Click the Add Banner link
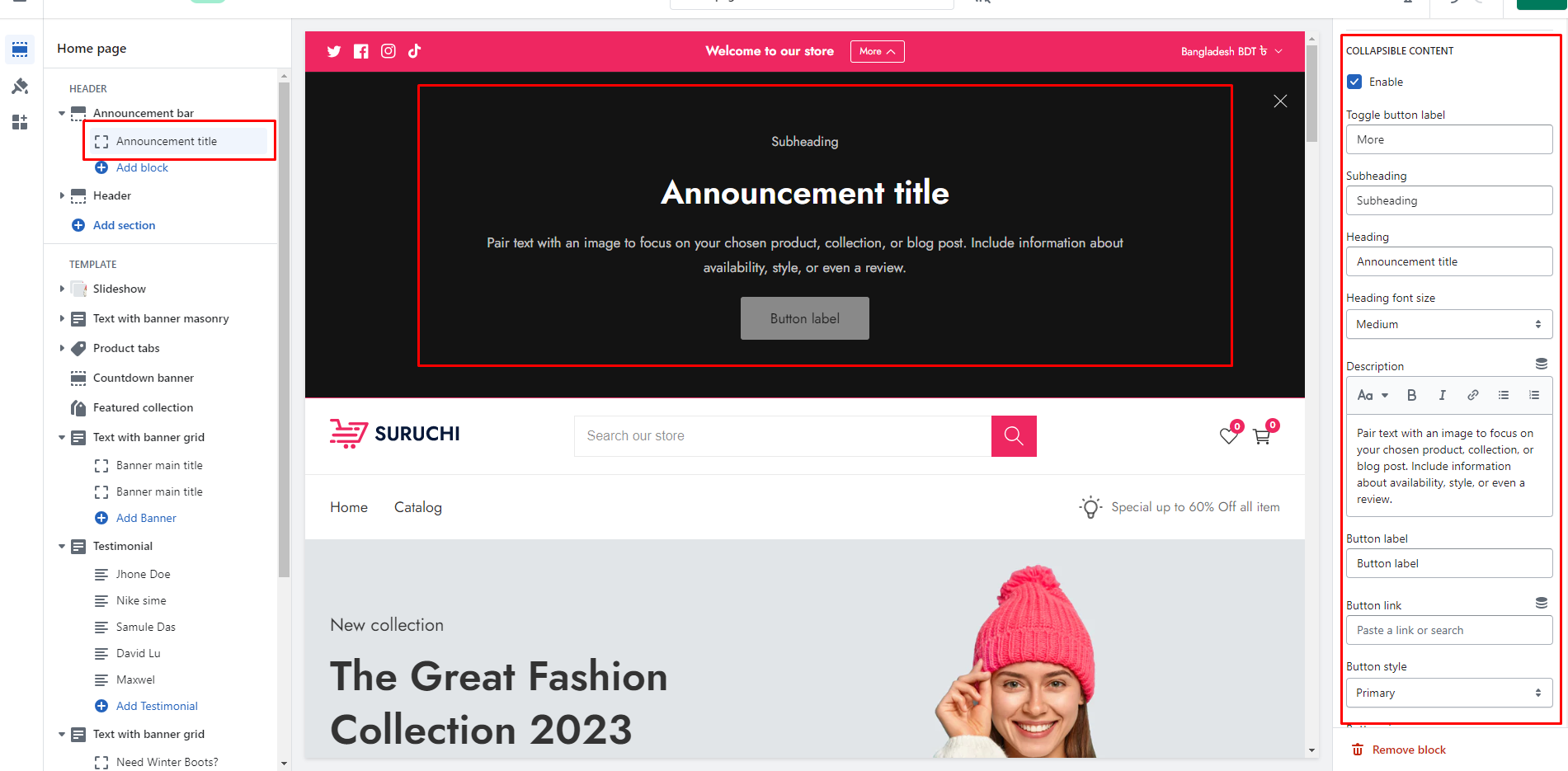Image resolution: width=1568 pixels, height=771 pixels. [146, 518]
